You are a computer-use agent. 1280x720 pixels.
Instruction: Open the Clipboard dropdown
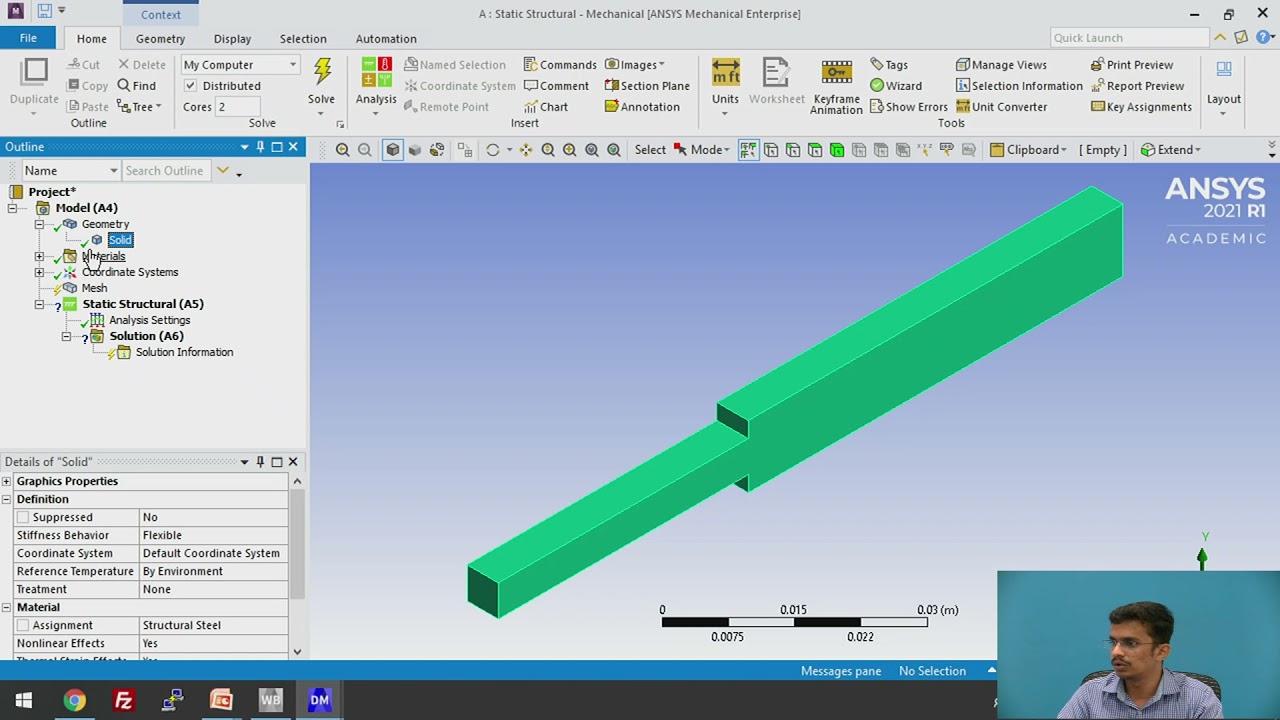pos(1028,150)
